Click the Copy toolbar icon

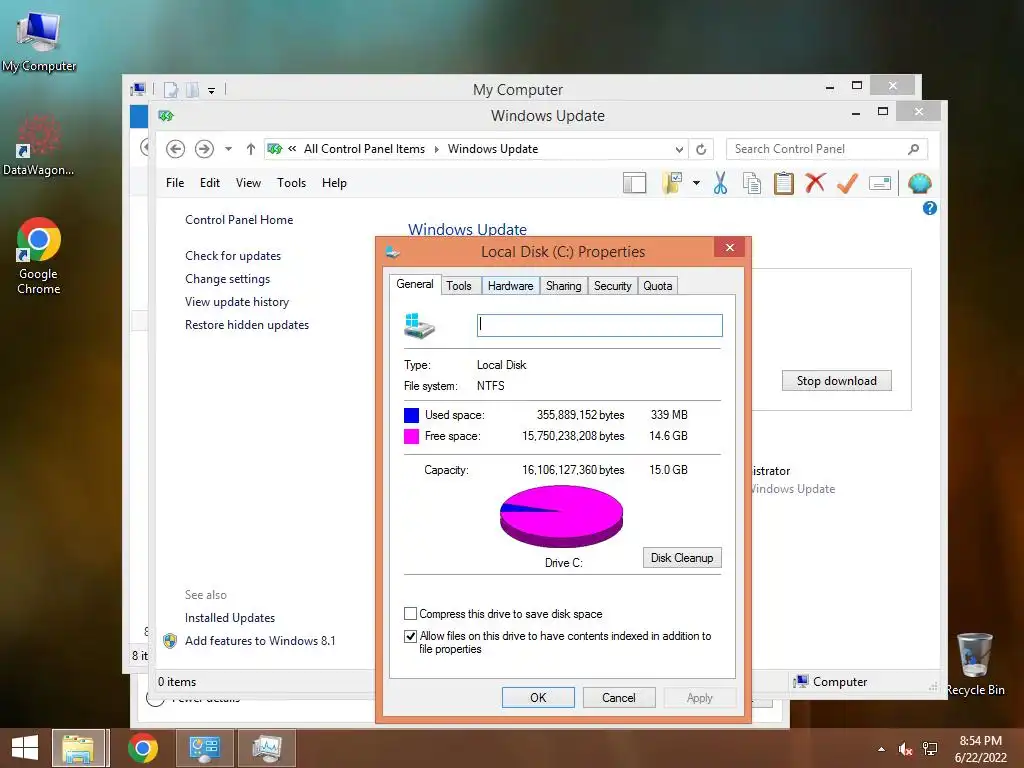(752, 184)
